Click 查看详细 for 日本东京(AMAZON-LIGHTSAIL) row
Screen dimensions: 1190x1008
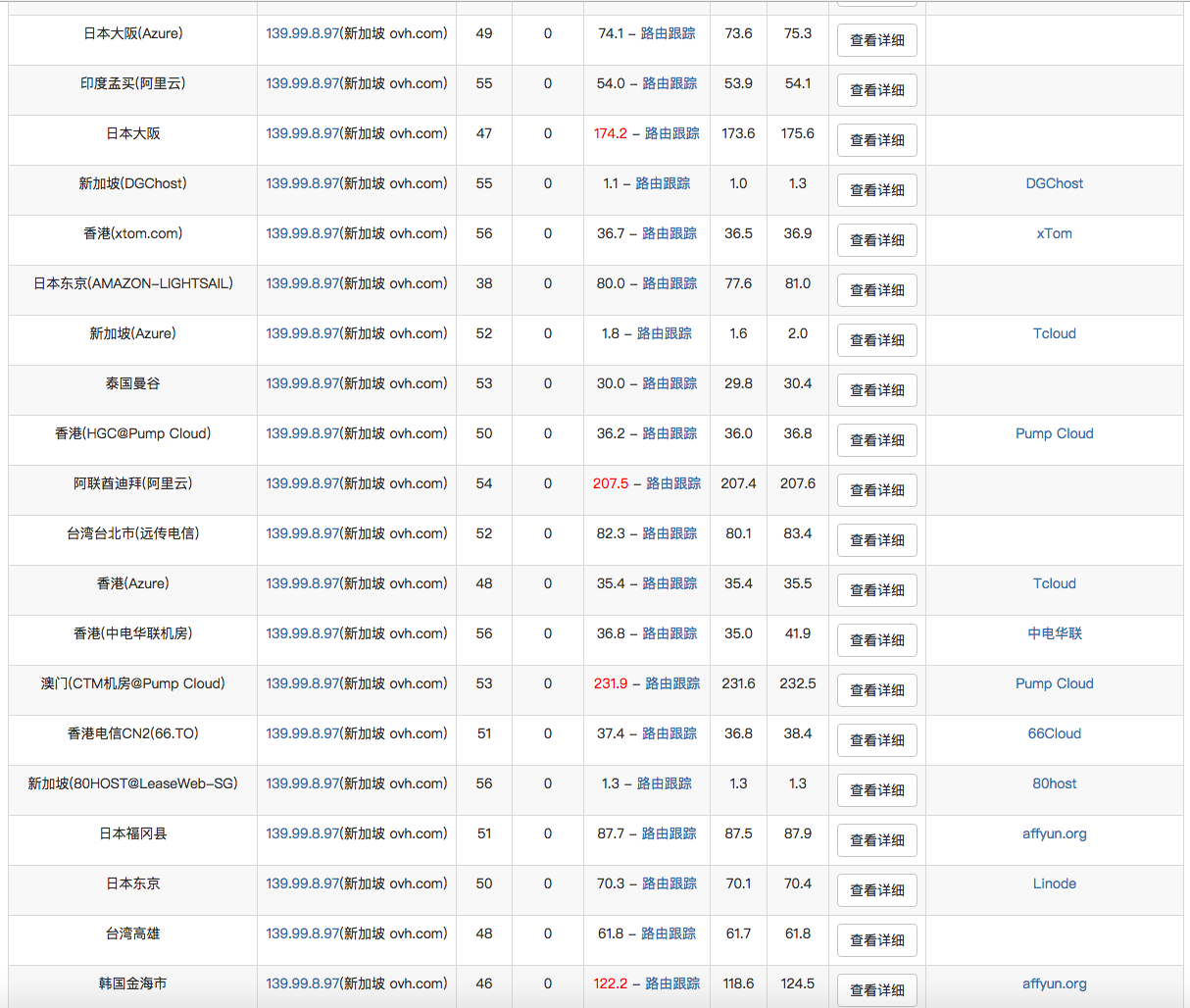pos(876,291)
